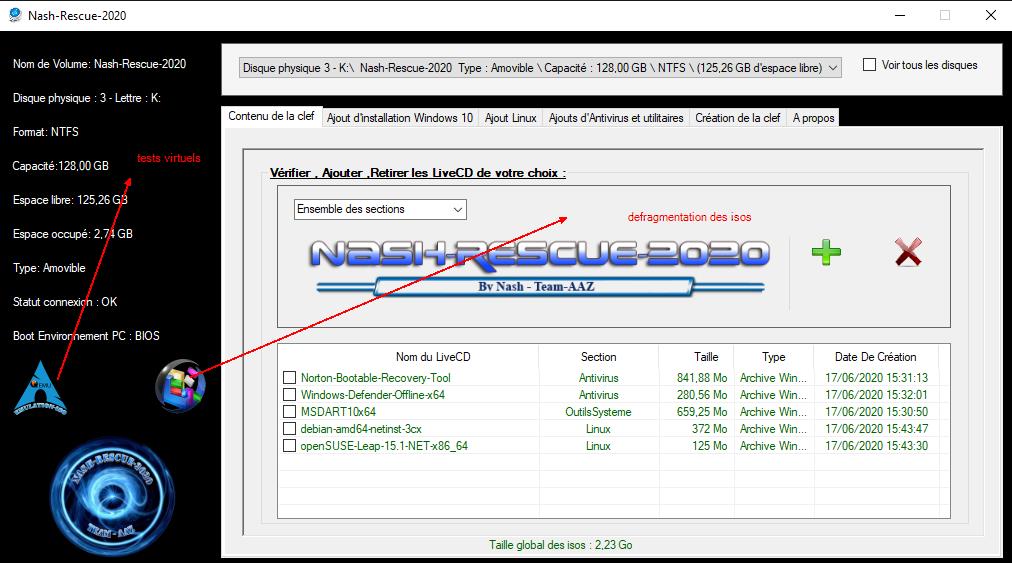
Task: Go to Ajouts d'Antivirus et utilitaires tab
Action: [616, 118]
